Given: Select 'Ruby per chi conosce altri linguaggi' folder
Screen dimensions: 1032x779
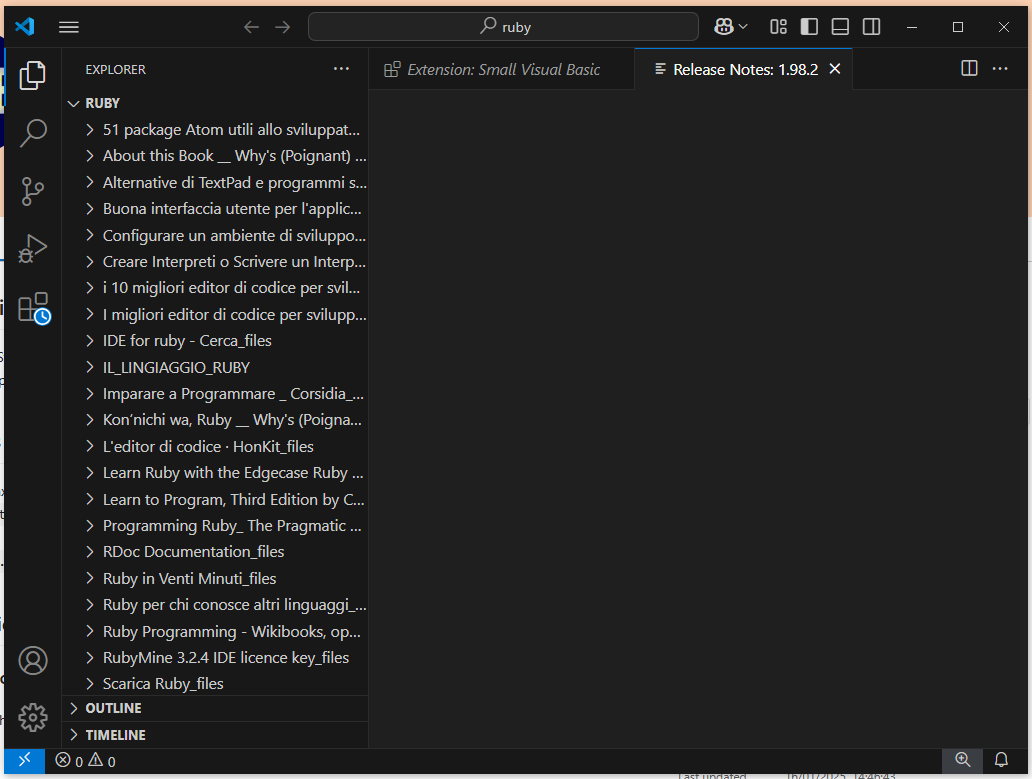Looking at the screenshot, I should click(x=215, y=605).
